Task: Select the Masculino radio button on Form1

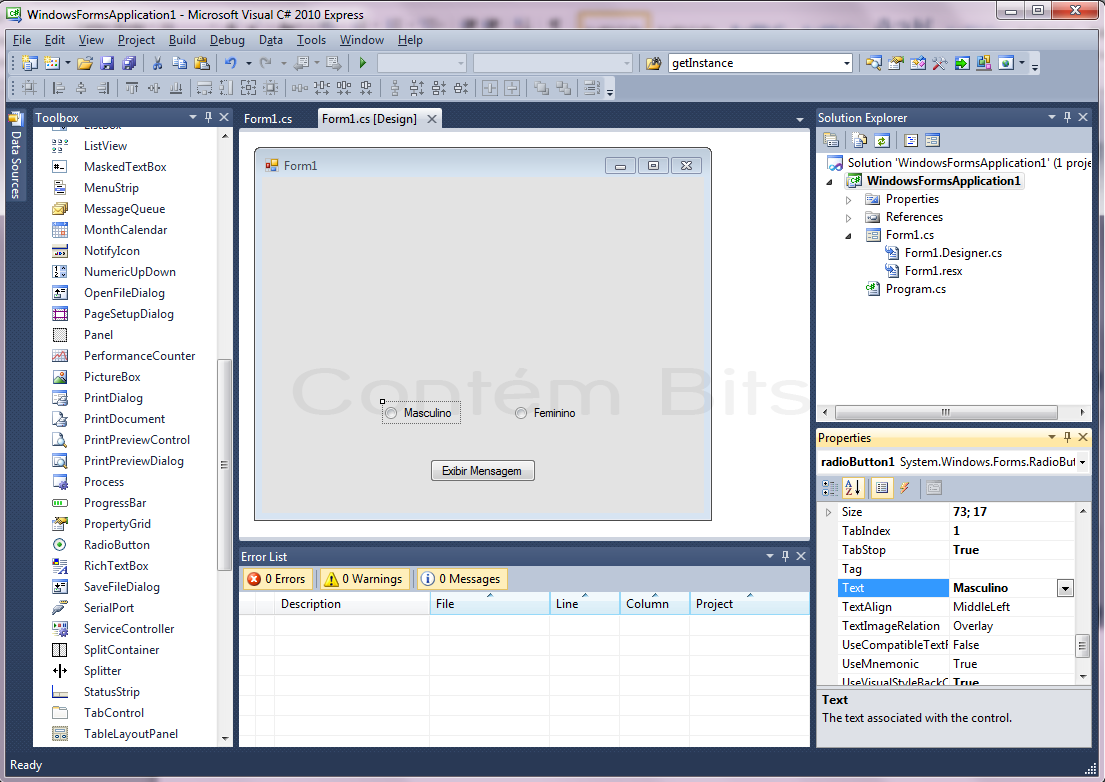Action: (421, 413)
